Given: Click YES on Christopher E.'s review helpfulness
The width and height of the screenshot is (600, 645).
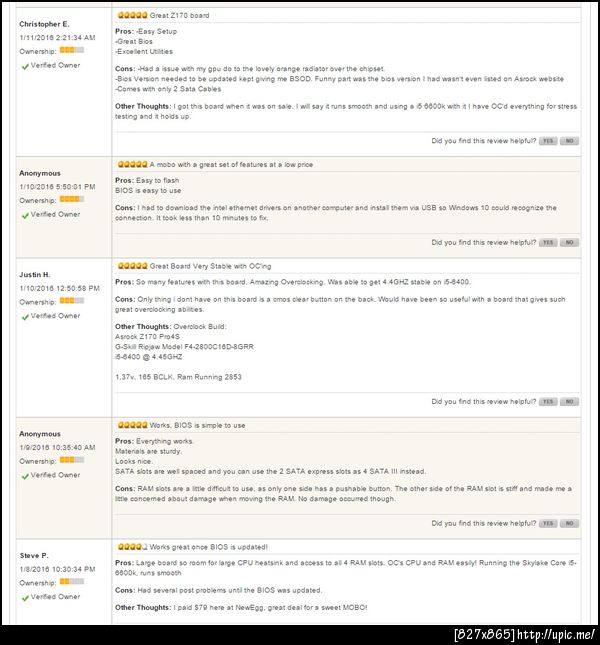Looking at the screenshot, I should pyautogui.click(x=548, y=141).
